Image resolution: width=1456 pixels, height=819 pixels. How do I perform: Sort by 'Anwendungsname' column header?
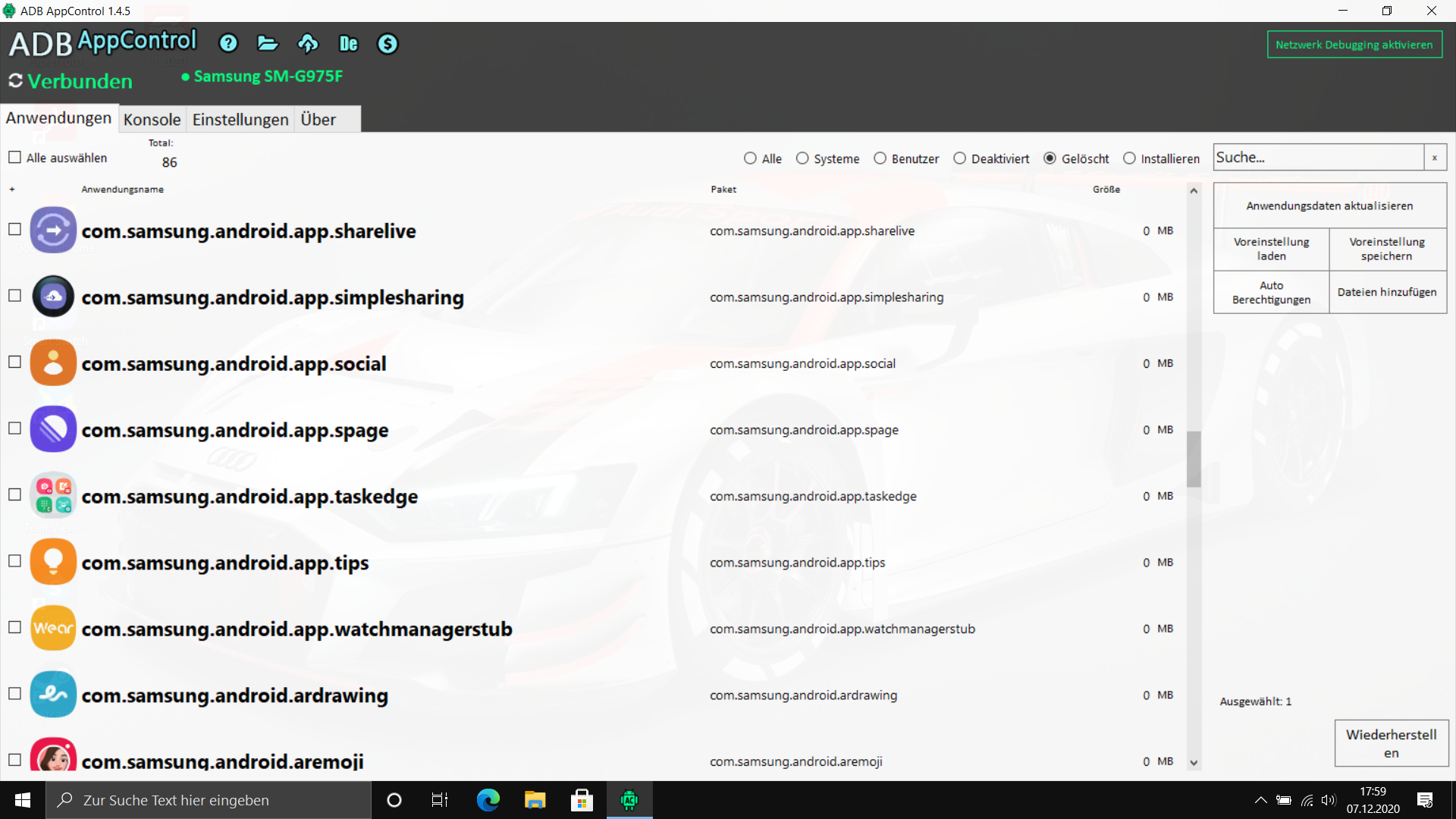122,189
